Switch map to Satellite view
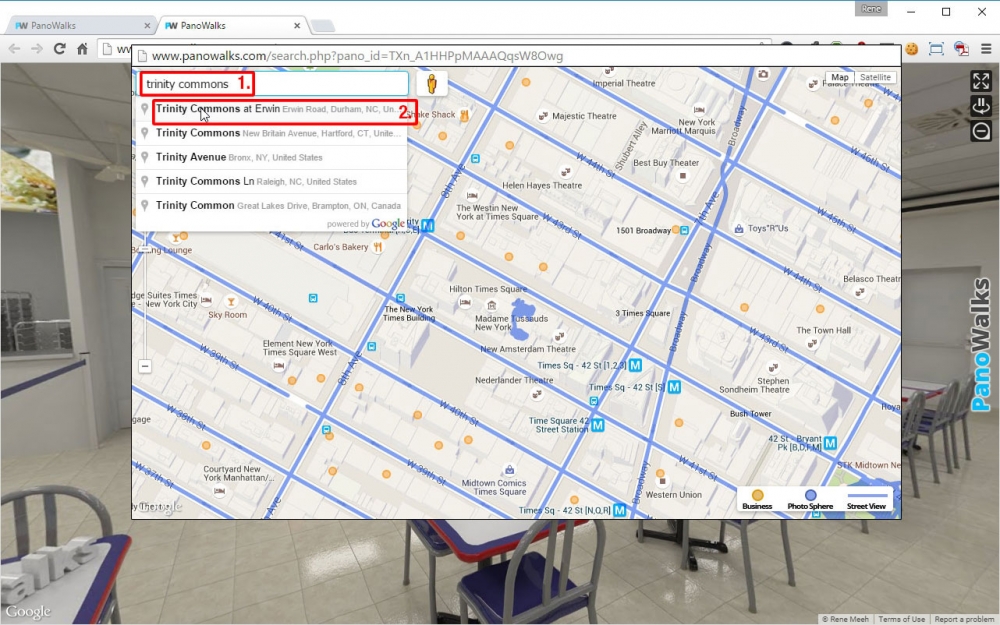1000x625 pixels. coord(875,77)
